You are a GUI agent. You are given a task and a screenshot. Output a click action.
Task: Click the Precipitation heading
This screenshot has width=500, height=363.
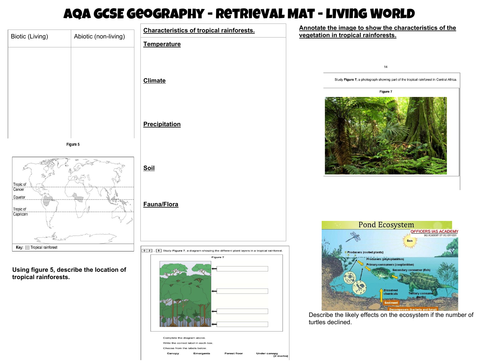(x=162, y=124)
